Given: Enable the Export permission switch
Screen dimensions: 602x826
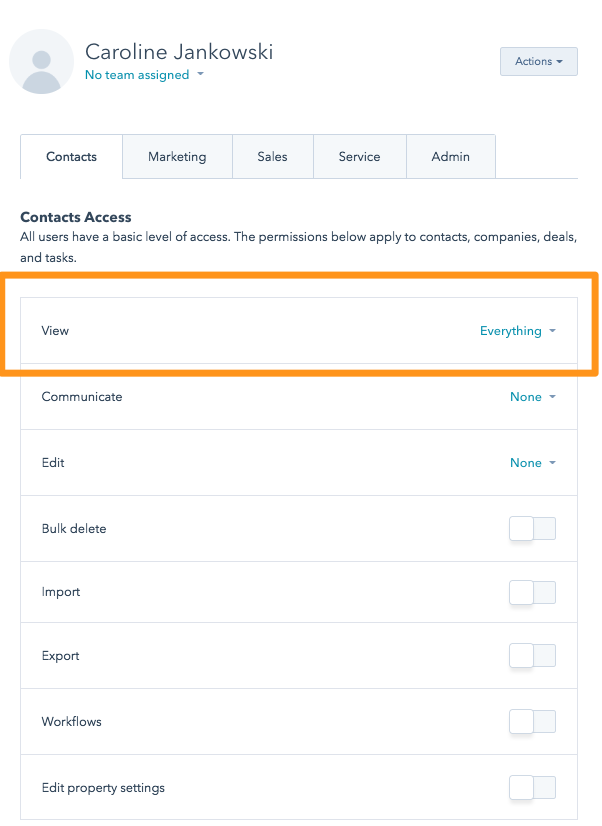Looking at the screenshot, I should coord(532,656).
